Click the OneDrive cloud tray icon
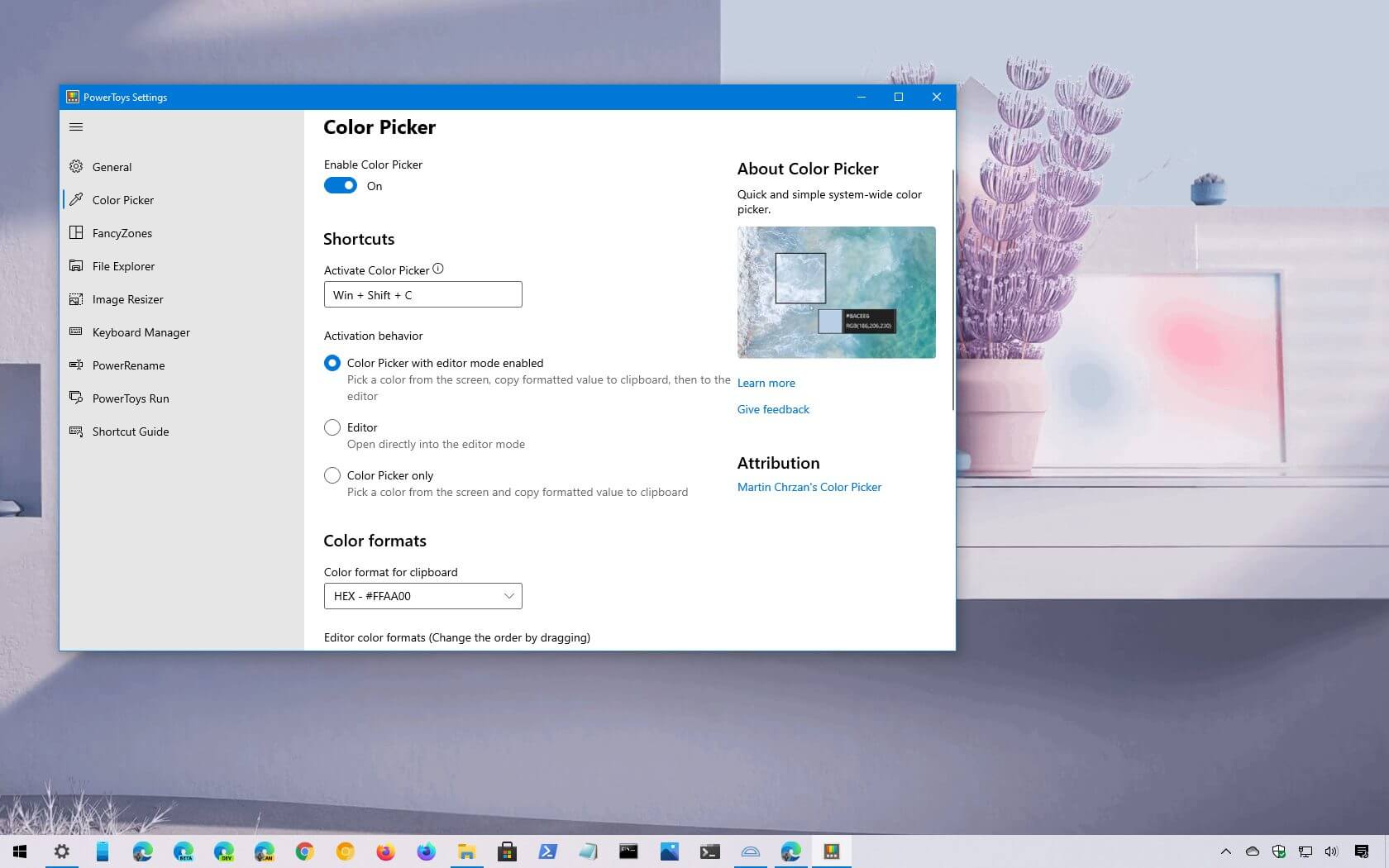1389x868 pixels. pos(1253,851)
